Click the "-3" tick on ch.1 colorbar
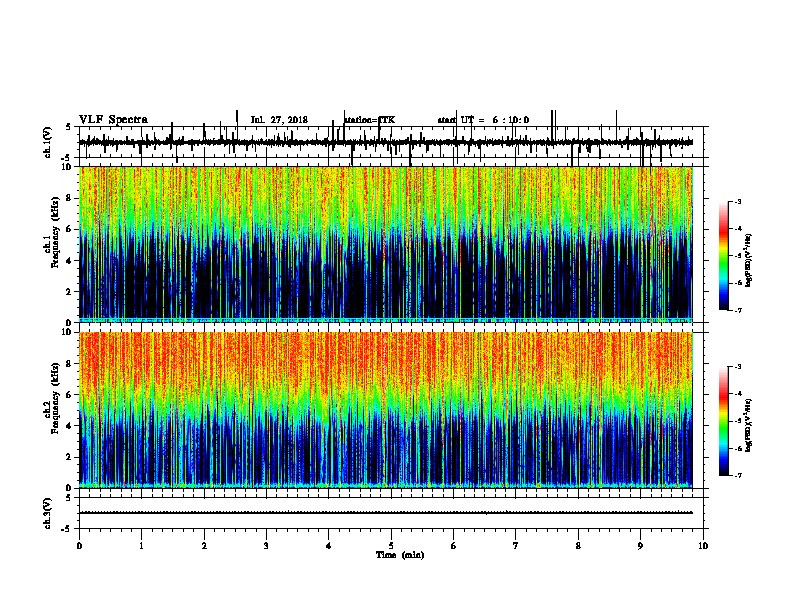 [738, 201]
